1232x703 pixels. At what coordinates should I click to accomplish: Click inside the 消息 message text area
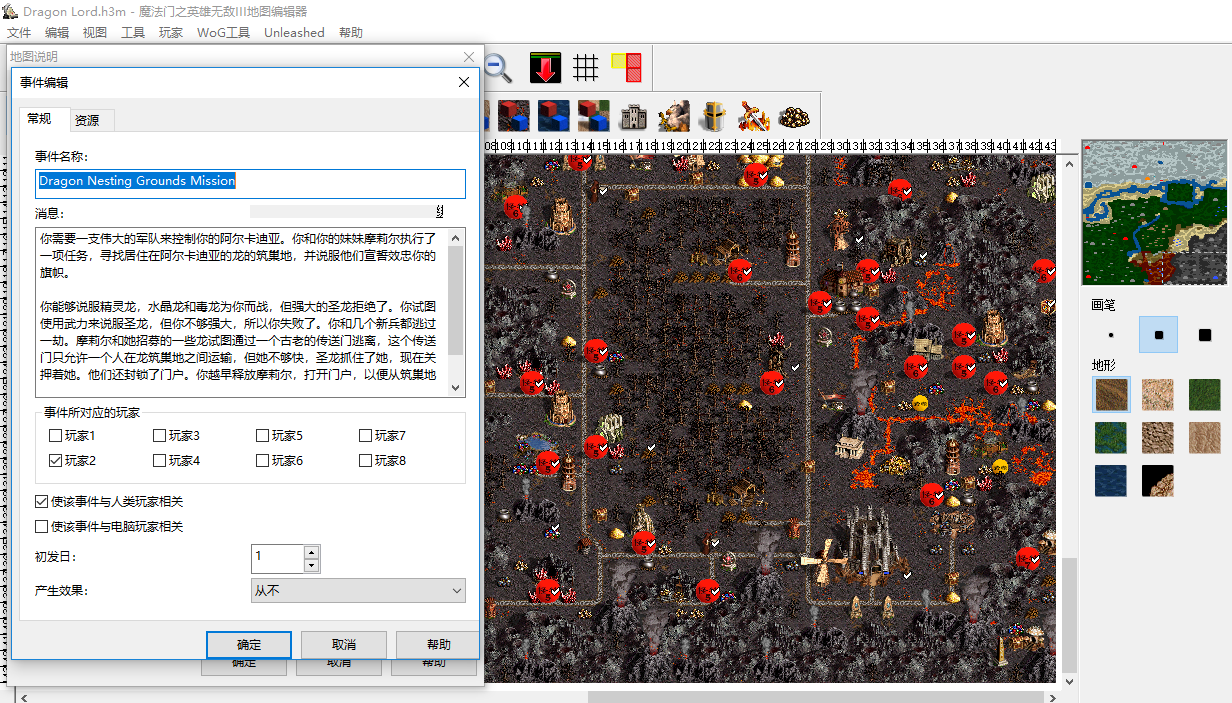coord(242,313)
